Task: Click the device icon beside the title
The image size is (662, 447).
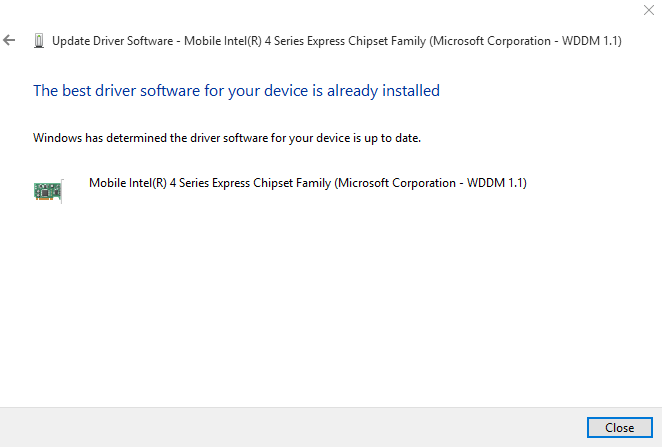Action: point(39,41)
